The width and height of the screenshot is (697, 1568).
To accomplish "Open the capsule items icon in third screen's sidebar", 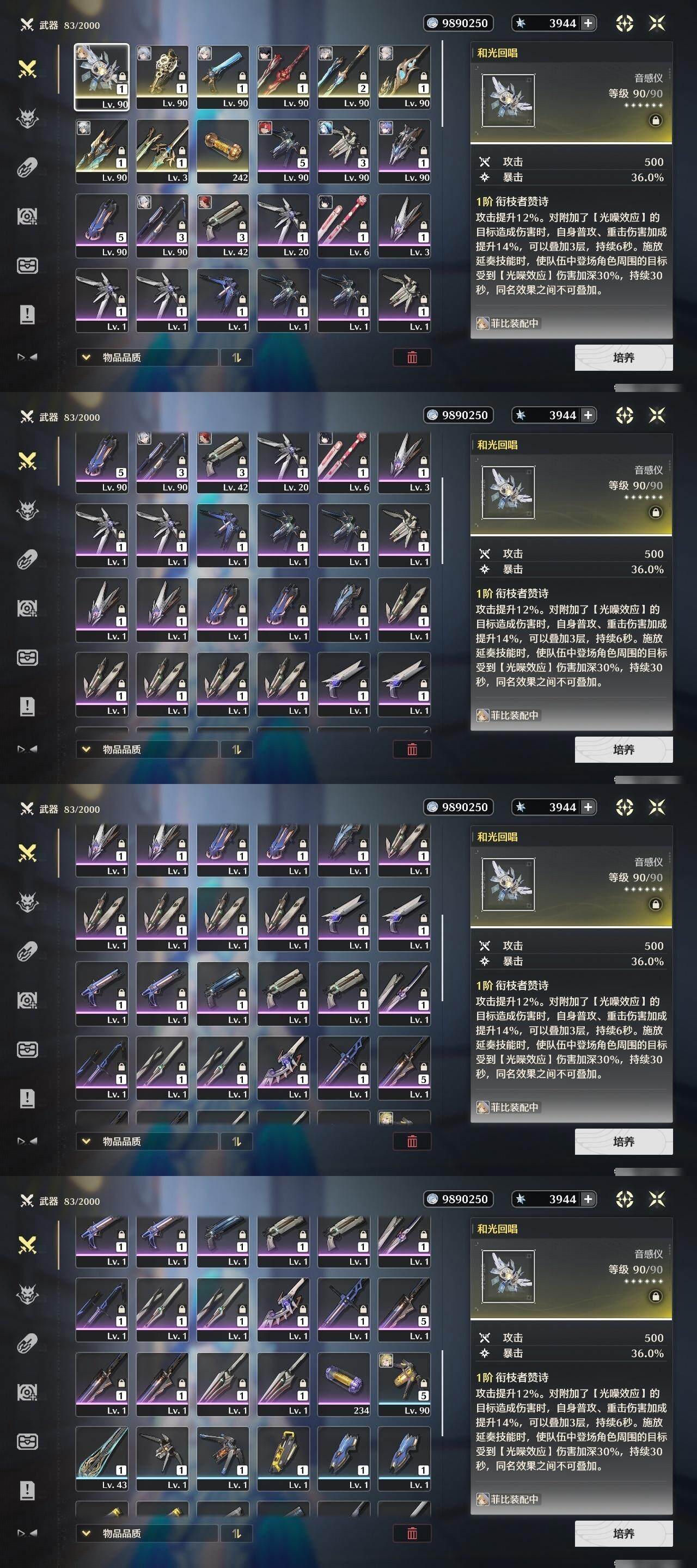I will pos(27,951).
